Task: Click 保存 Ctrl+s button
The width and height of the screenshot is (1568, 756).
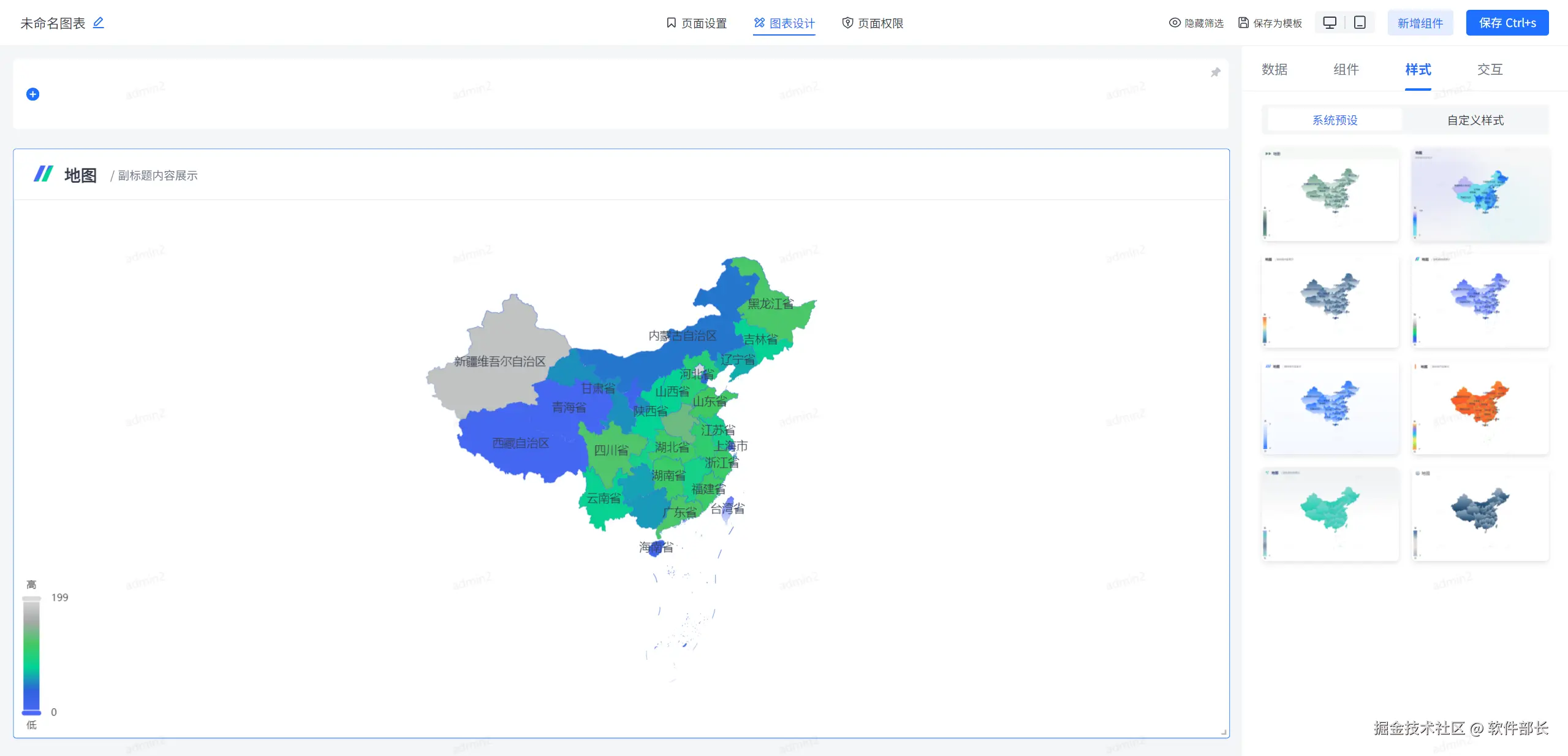Action: coord(1507,23)
